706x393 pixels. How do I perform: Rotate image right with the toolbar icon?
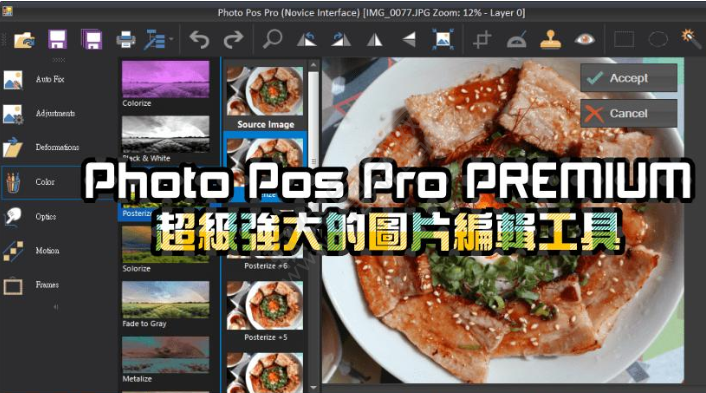[x=341, y=40]
